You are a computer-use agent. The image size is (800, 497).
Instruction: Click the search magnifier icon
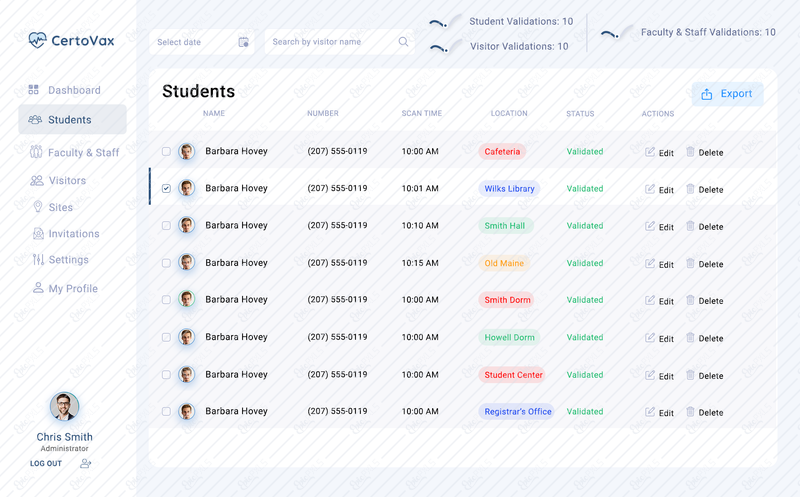403,41
